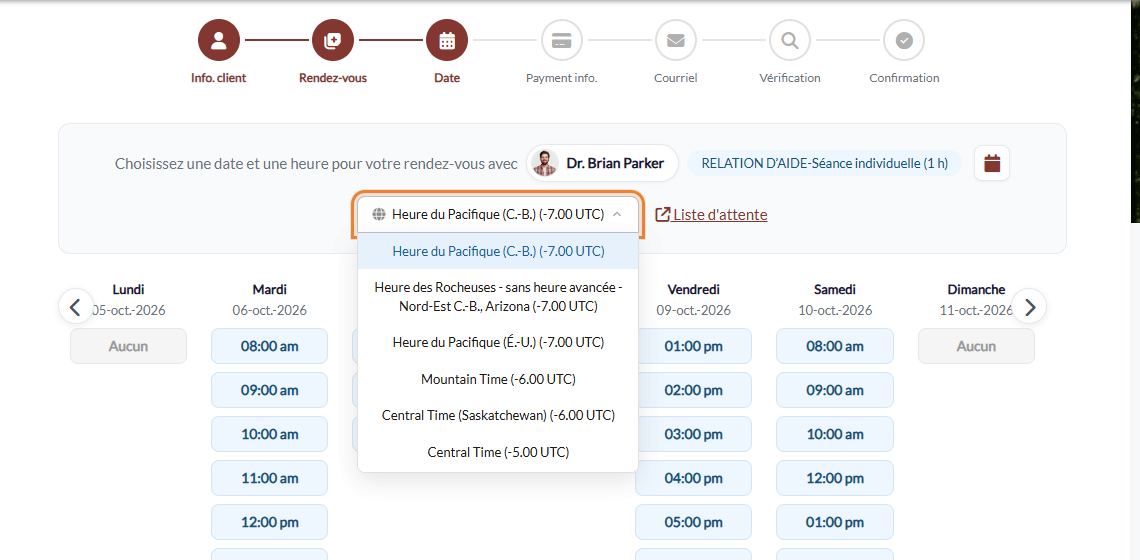The image size is (1140, 560).
Task: Go to next week arrow
Action: [1029, 307]
